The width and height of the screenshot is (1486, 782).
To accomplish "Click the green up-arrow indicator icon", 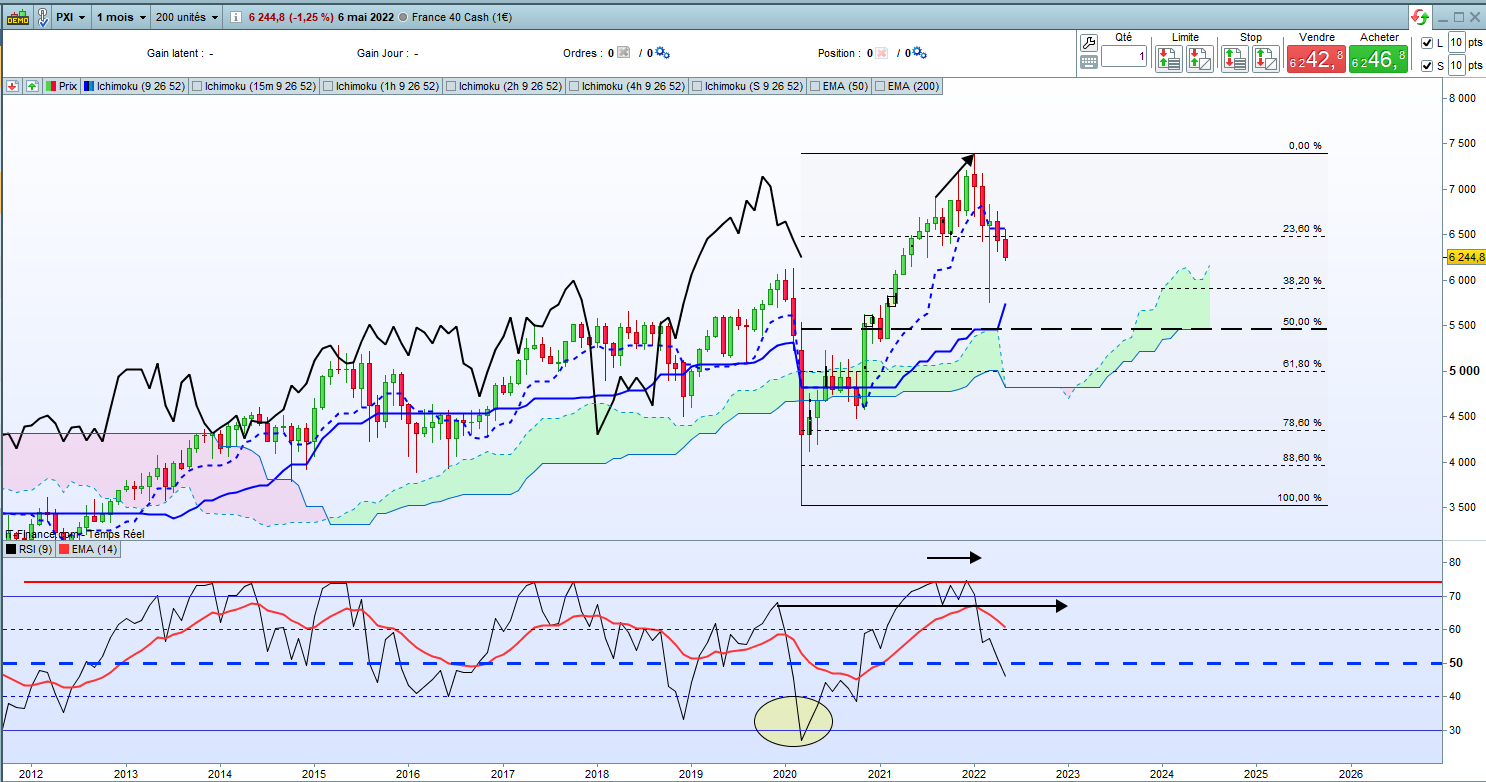I will [32, 86].
